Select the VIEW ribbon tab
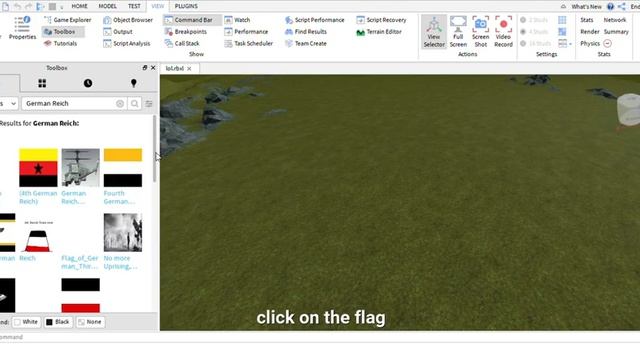Image resolution: width=640 pixels, height=360 pixels. click(157, 6)
